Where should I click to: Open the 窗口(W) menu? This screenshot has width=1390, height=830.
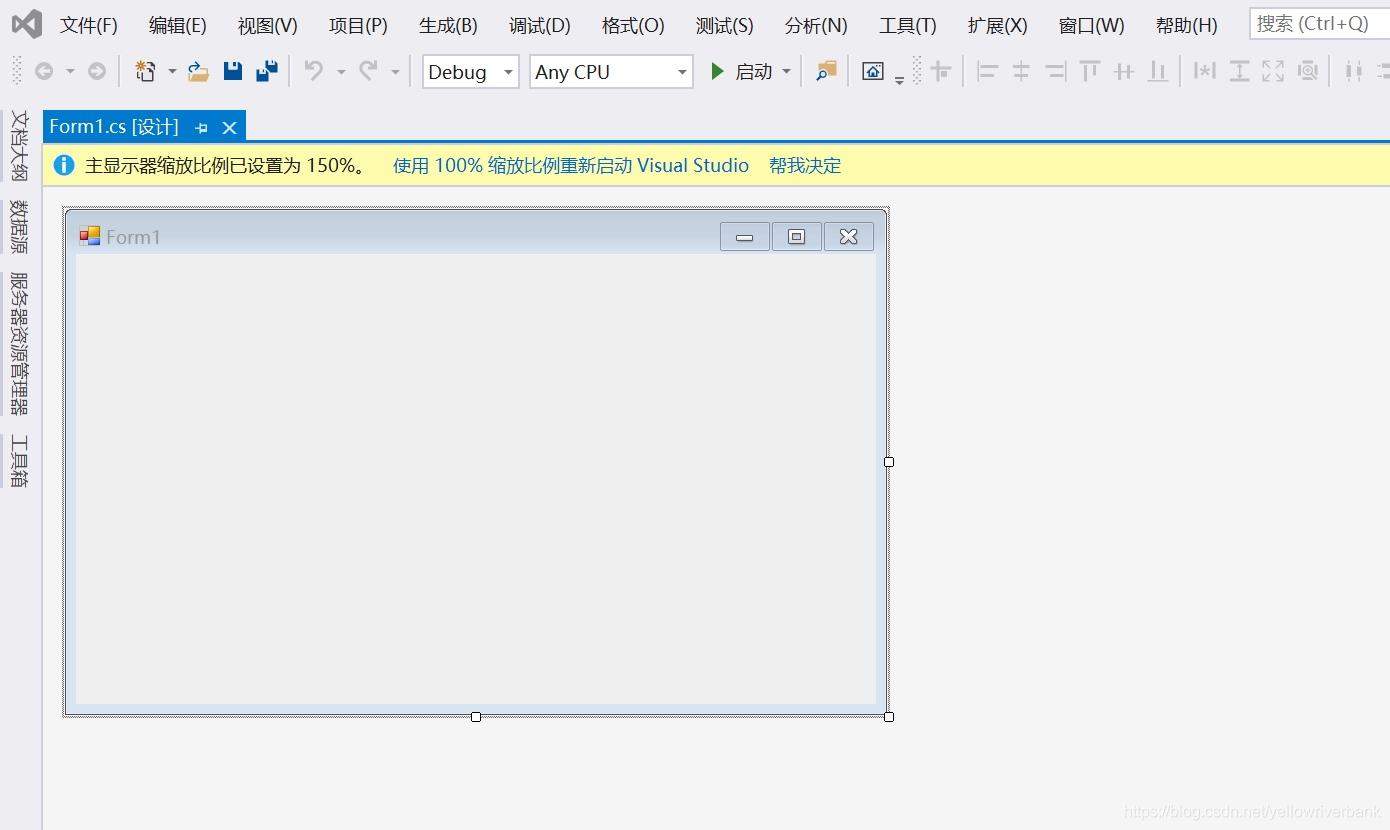point(1091,25)
